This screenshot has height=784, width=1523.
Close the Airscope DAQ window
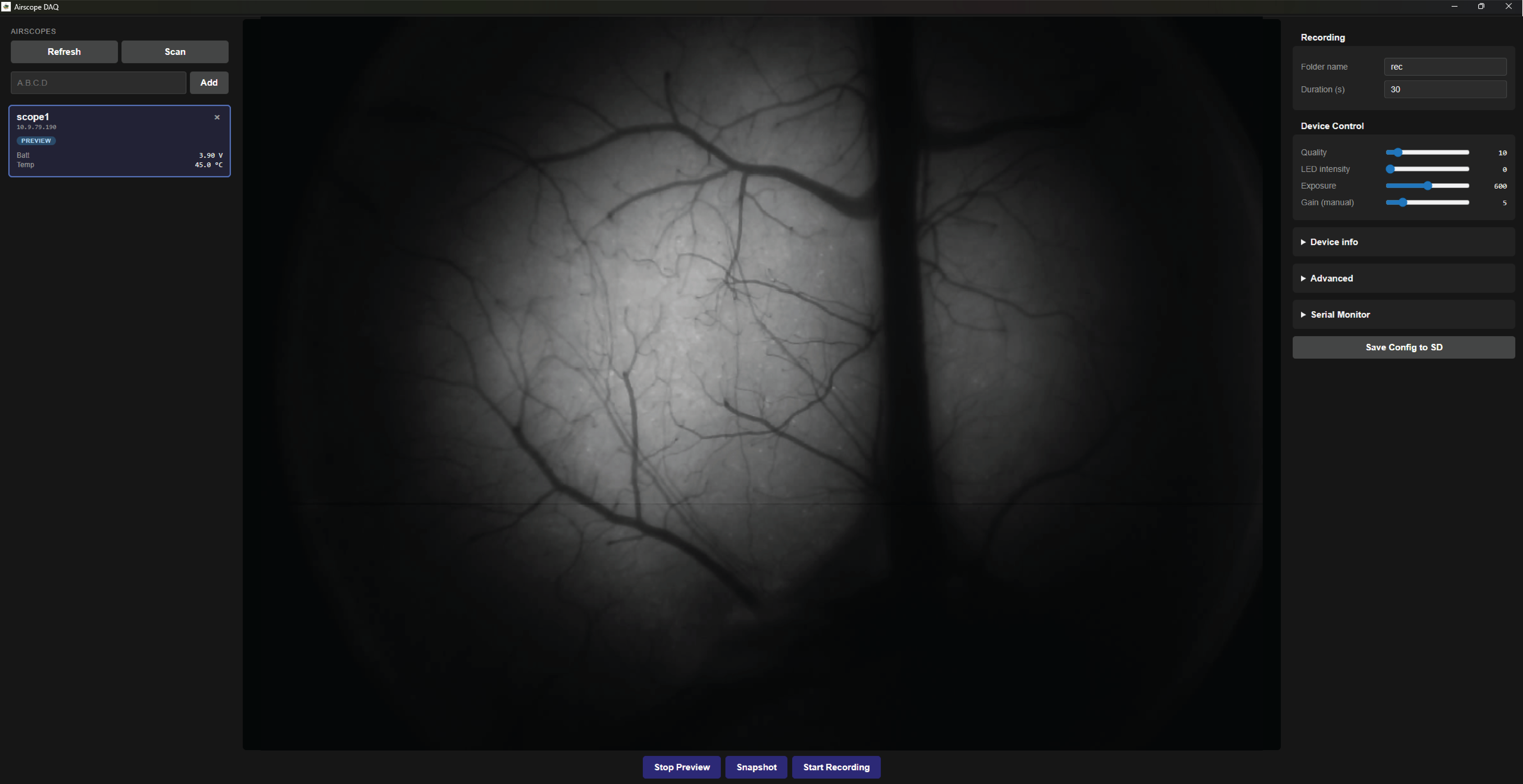click(x=1508, y=6)
